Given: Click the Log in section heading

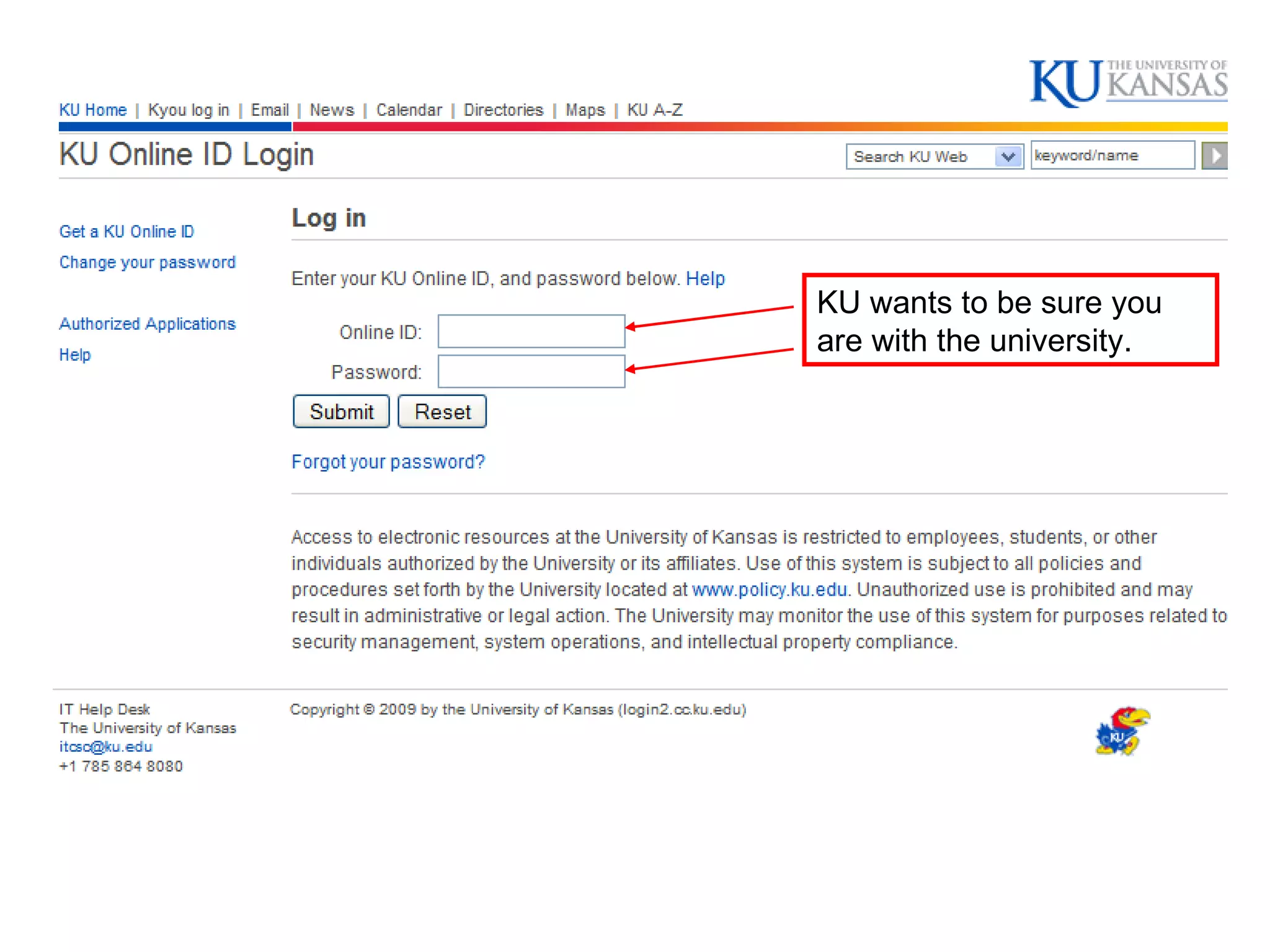Looking at the screenshot, I should tap(329, 218).
